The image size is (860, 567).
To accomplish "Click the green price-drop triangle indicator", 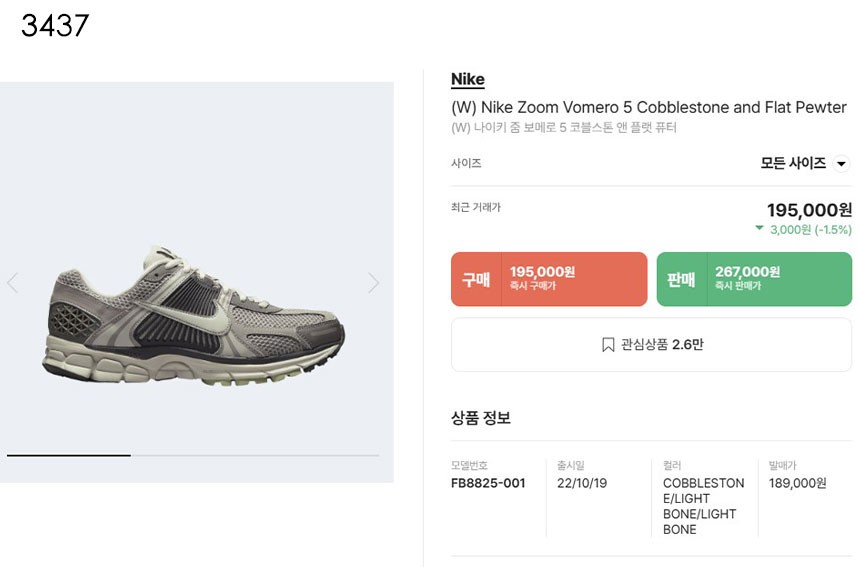I will [760, 229].
